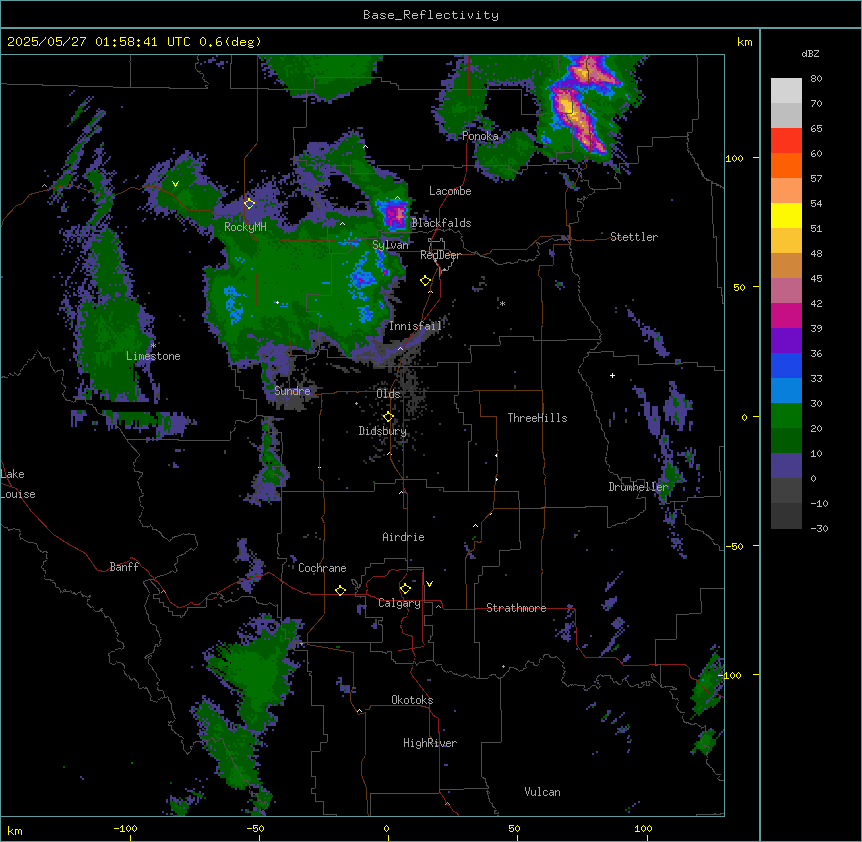
Task: Click the Sylvan city label
Action: 390,245
